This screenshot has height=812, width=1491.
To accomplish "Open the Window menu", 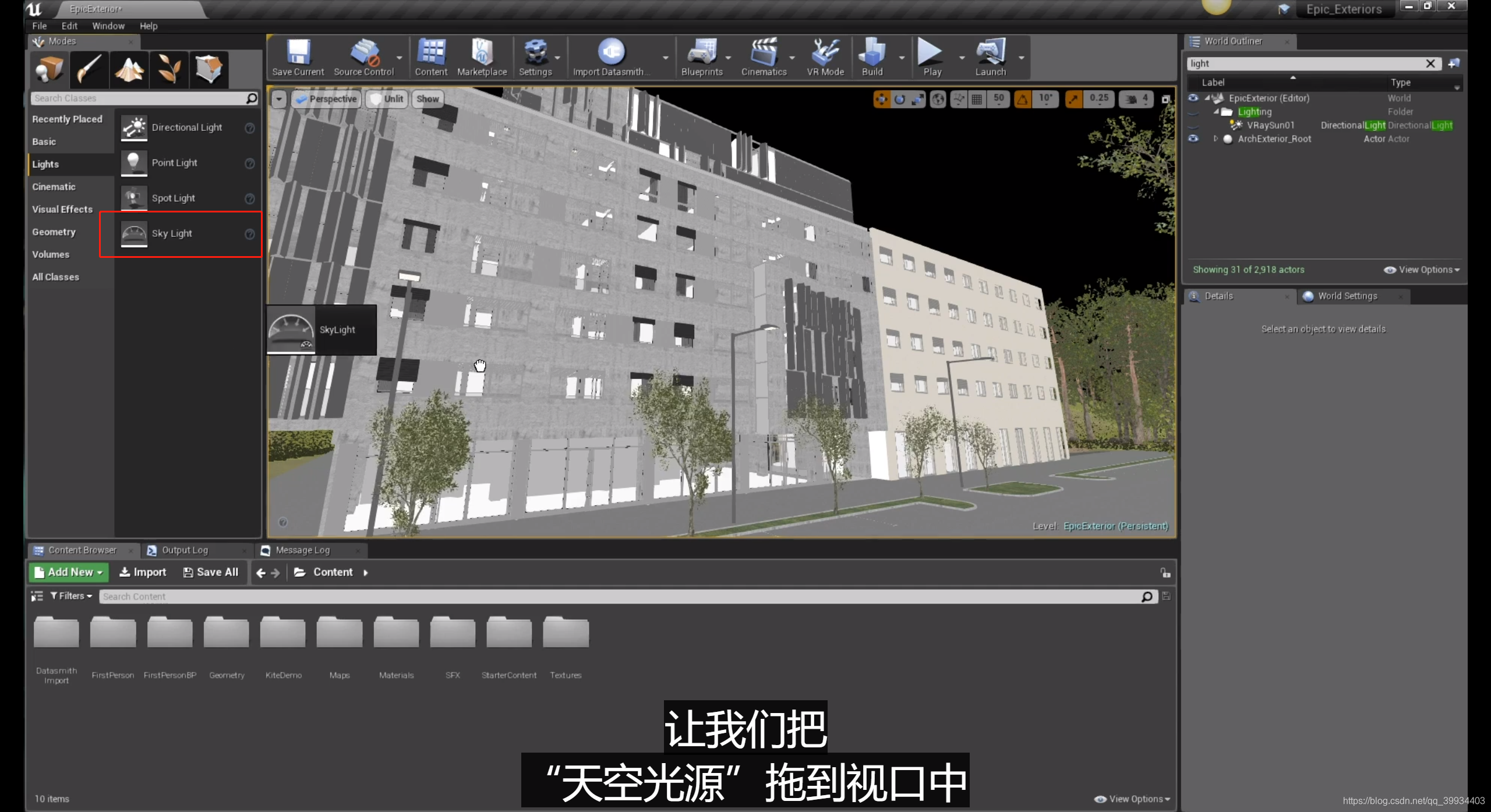I will (x=108, y=26).
